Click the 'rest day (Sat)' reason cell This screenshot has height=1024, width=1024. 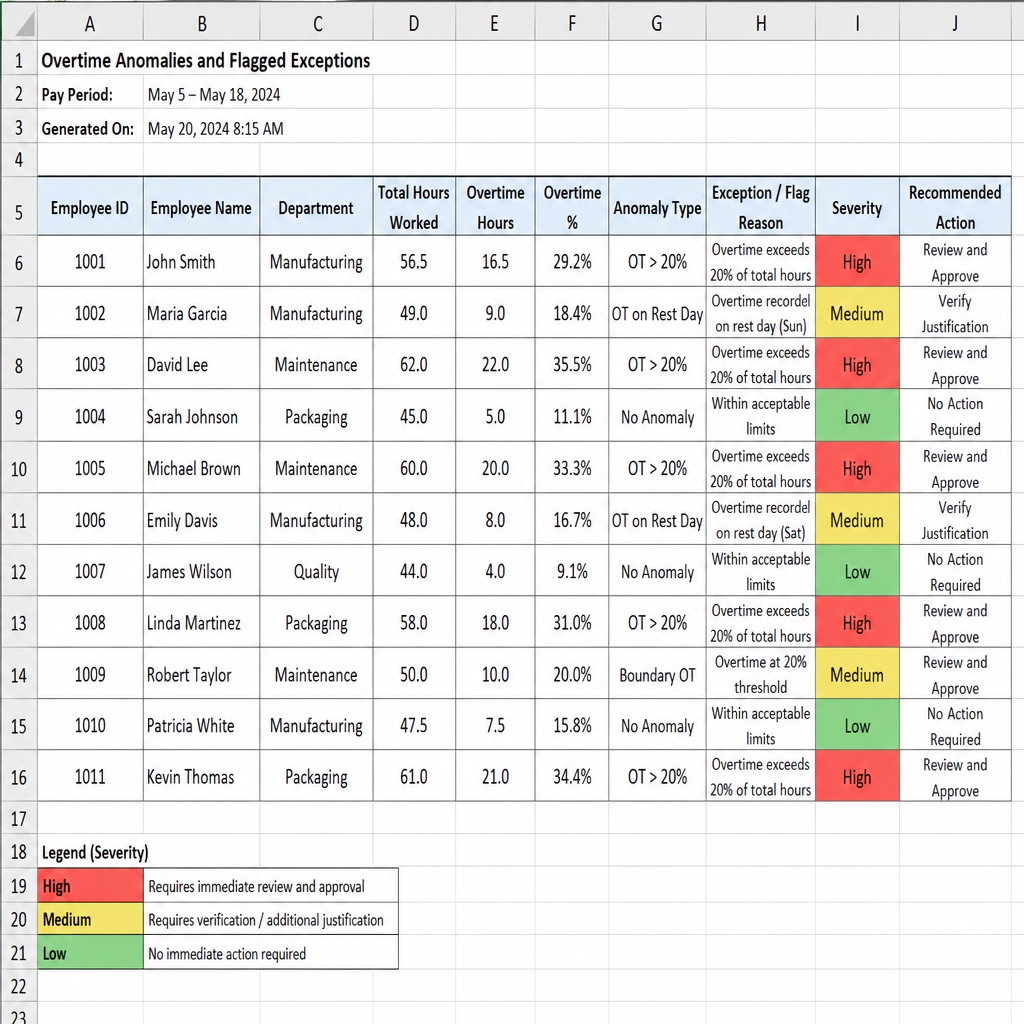point(761,520)
